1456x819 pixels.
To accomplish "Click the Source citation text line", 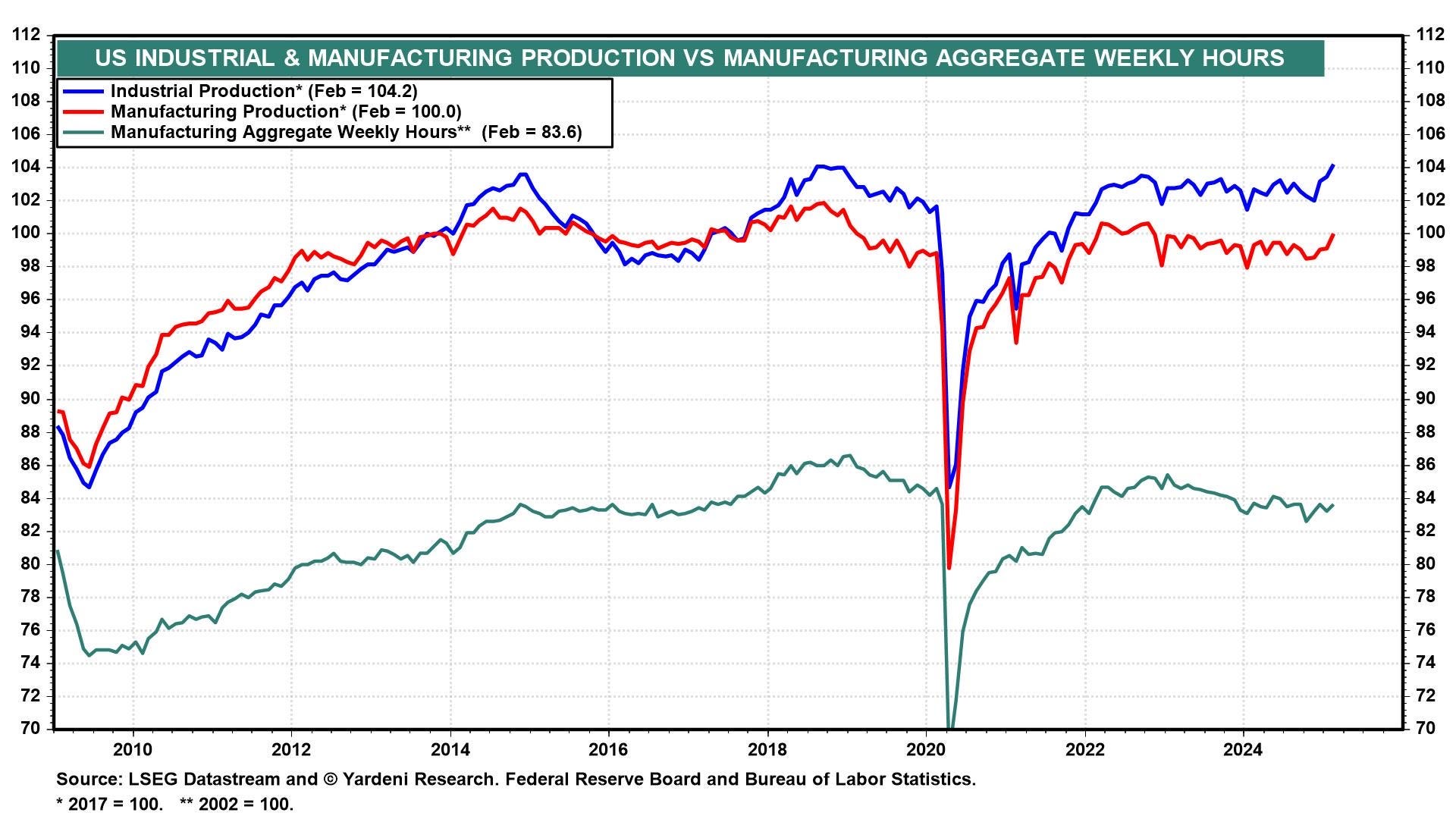I will click(516, 779).
